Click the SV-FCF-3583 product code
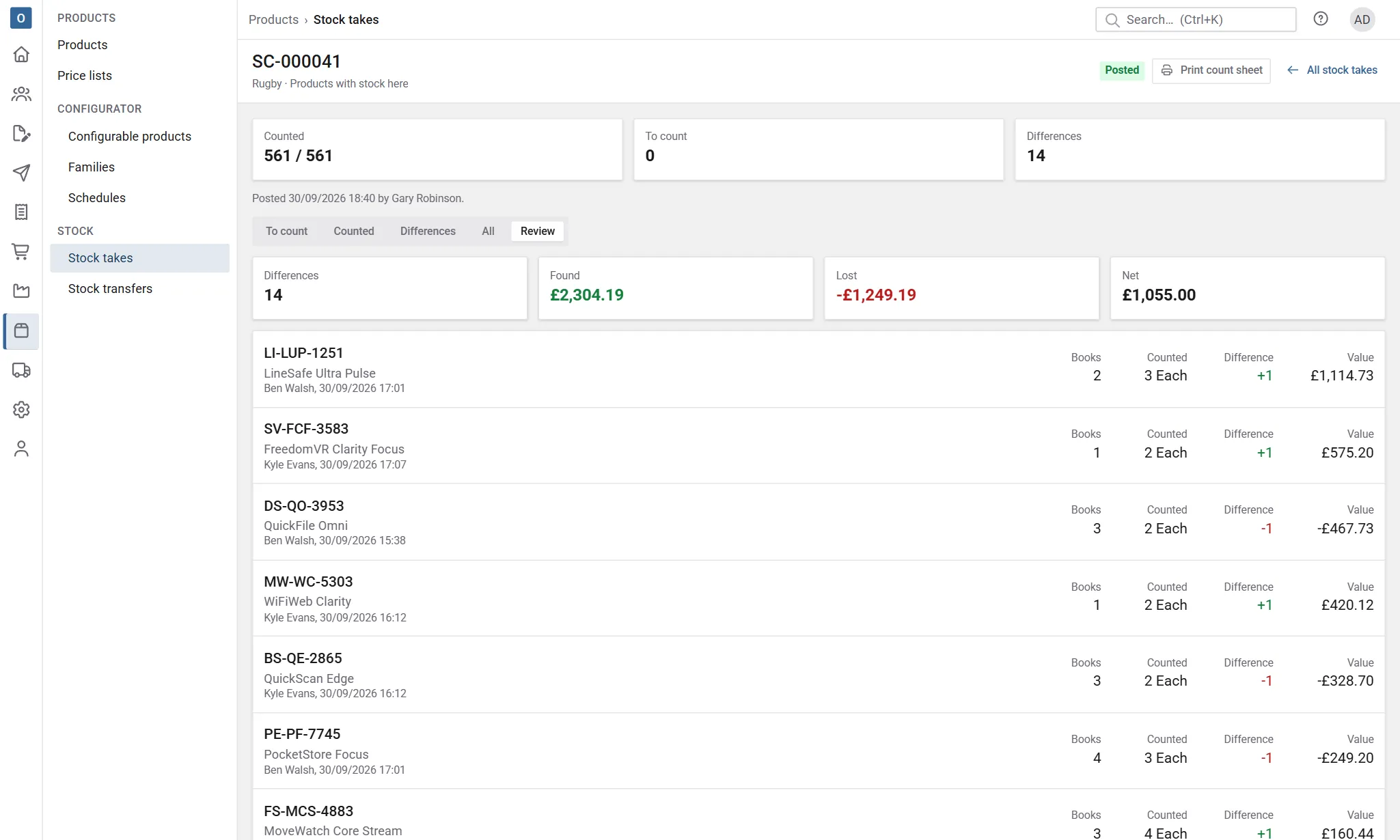This screenshot has height=840, width=1400. point(306,429)
